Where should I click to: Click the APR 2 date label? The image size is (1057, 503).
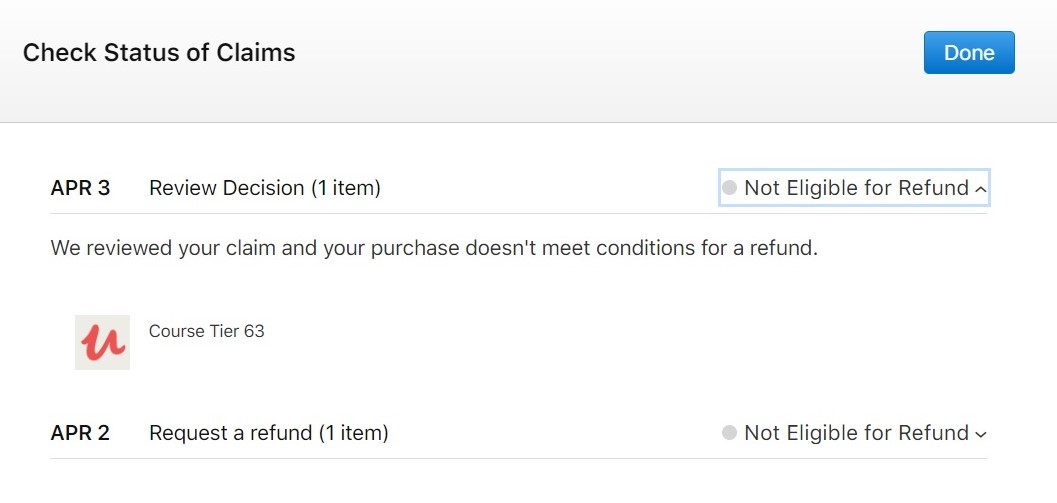click(80, 433)
